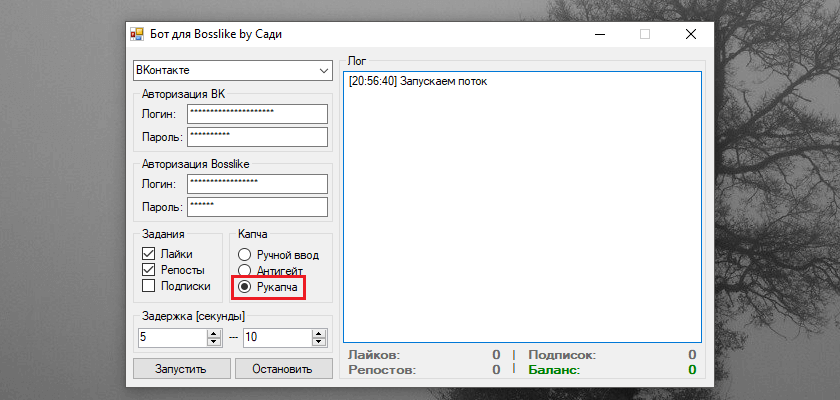Increase the minimum delay value of 5
The height and width of the screenshot is (400, 840).
coord(214,334)
